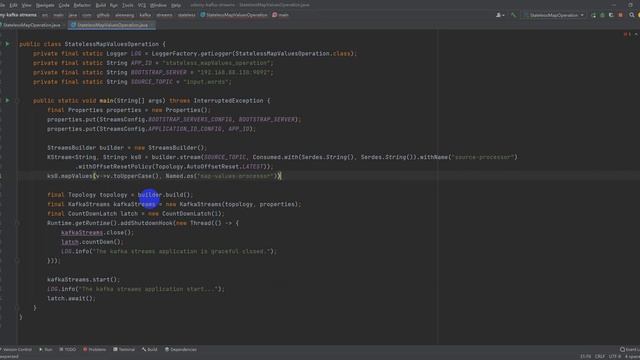Click the 'kafkaStreams.start();' line
The height and width of the screenshot is (360, 640).
tap(83, 280)
